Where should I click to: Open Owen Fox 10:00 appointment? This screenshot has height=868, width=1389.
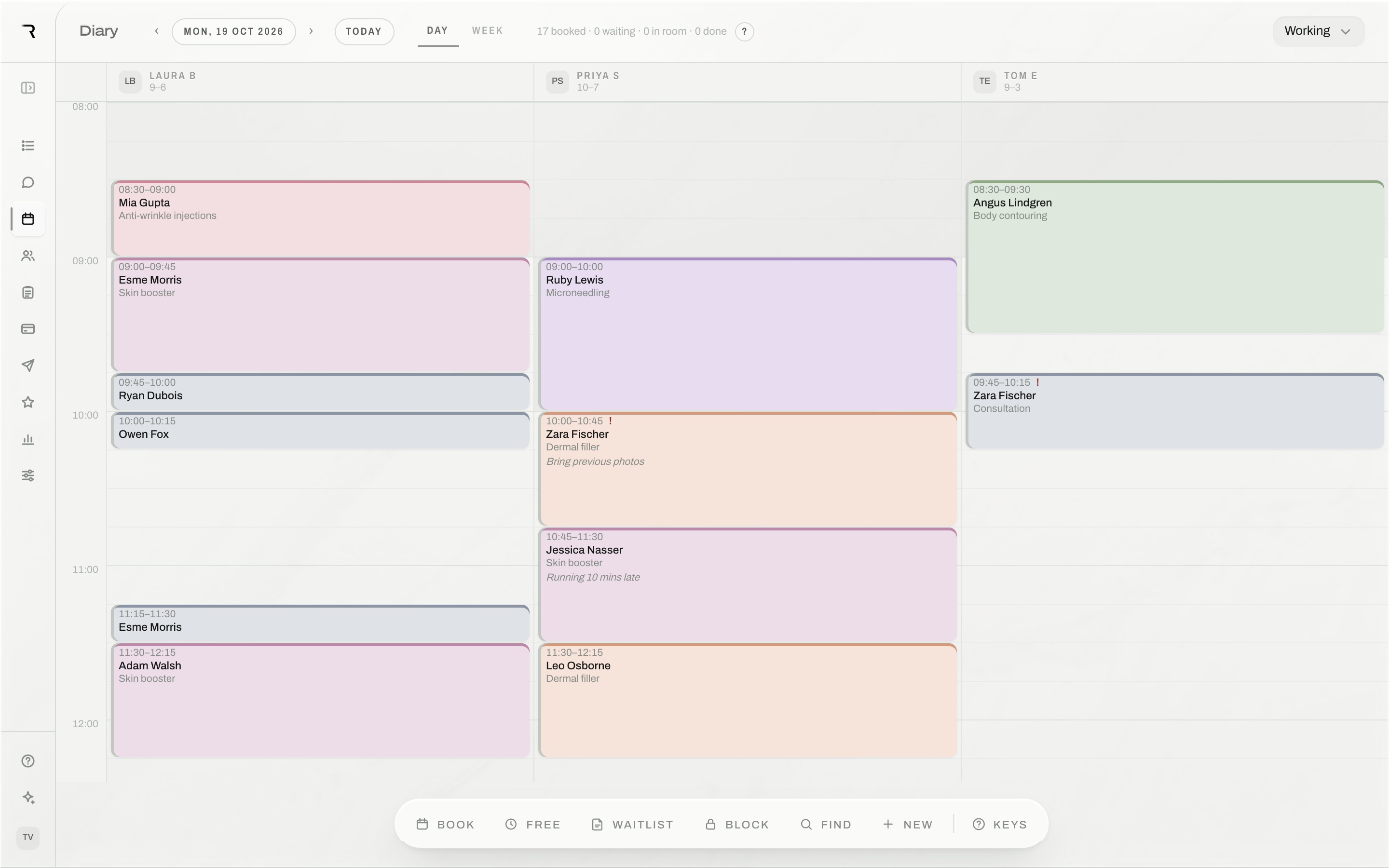tap(320, 431)
